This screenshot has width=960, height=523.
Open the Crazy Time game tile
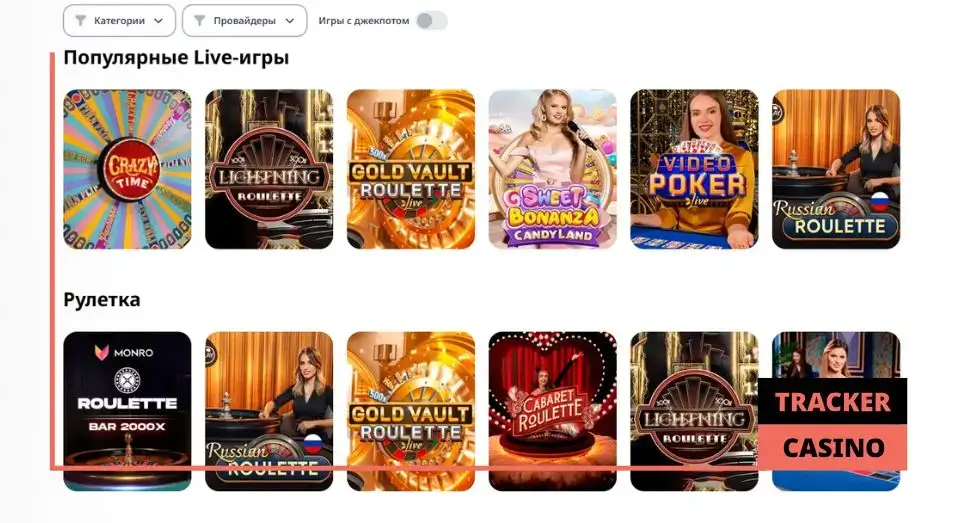(127, 169)
